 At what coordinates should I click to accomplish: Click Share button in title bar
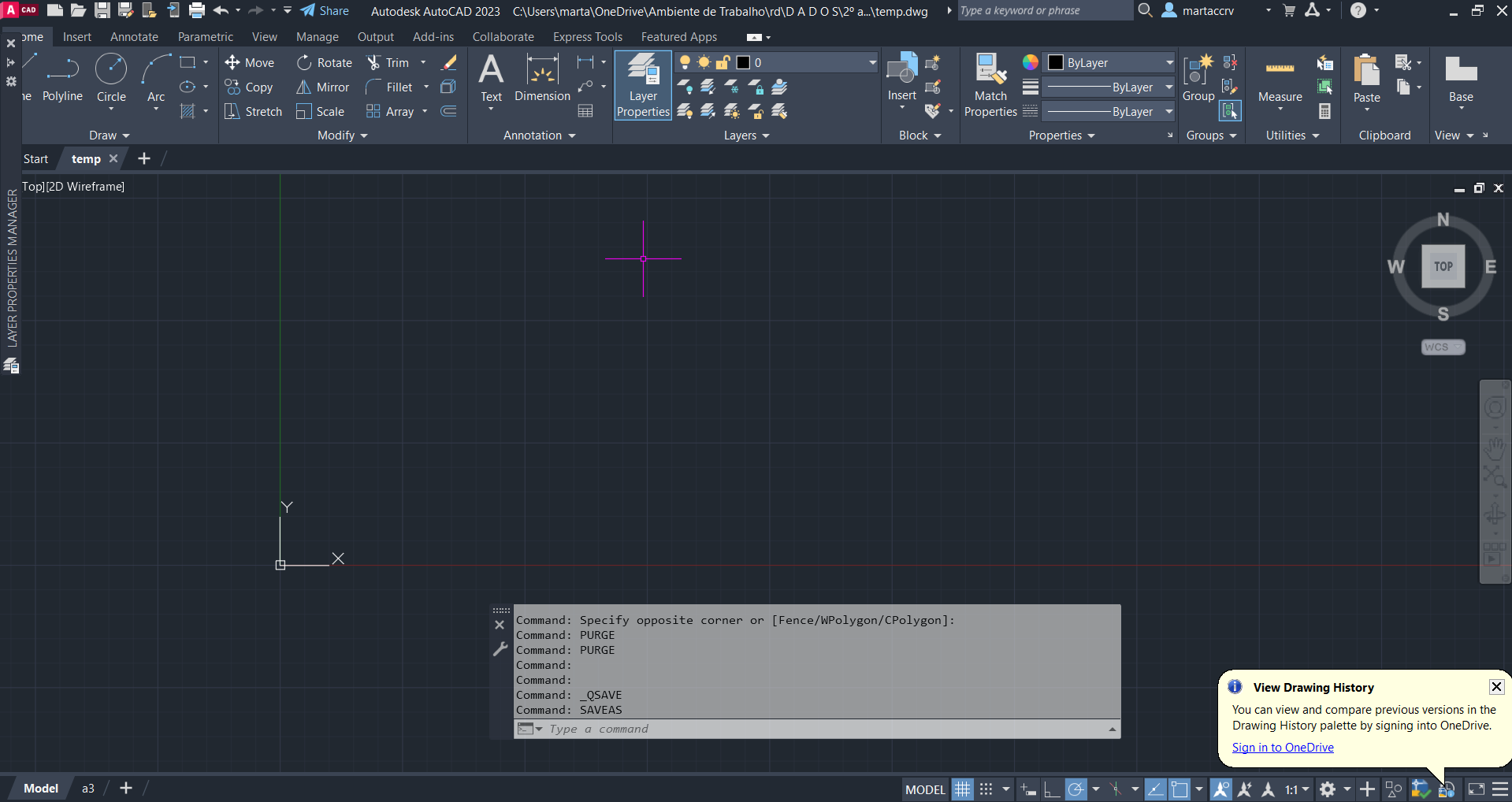coord(325,11)
